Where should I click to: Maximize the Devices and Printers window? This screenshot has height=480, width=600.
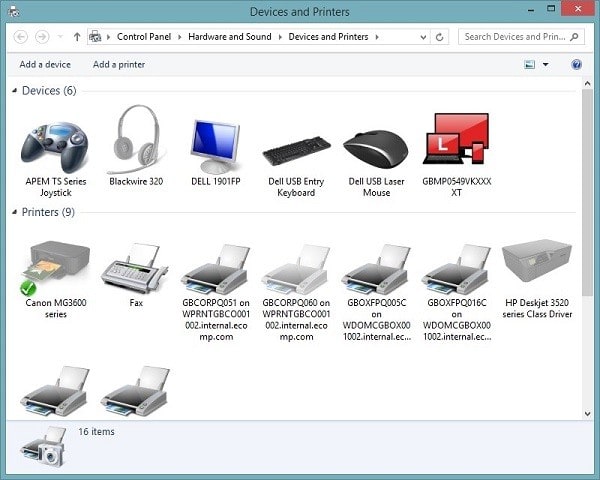tap(551, 8)
